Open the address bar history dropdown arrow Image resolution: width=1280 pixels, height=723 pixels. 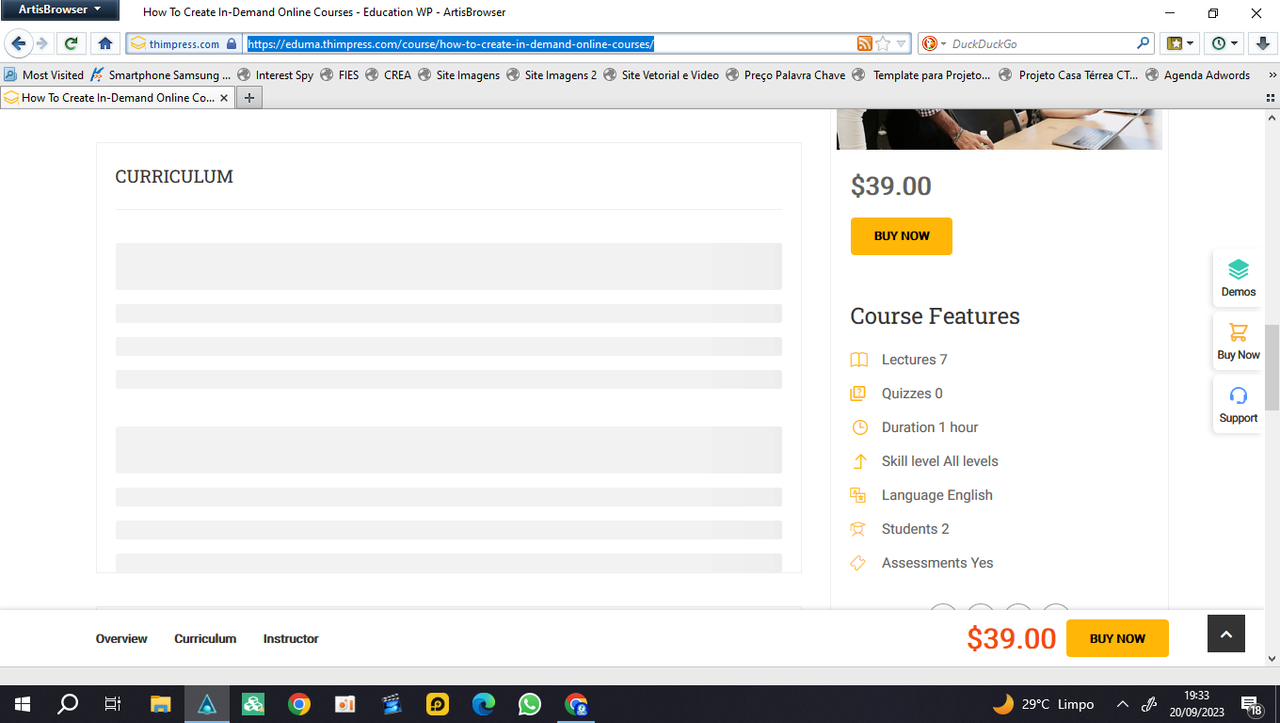[901, 44]
